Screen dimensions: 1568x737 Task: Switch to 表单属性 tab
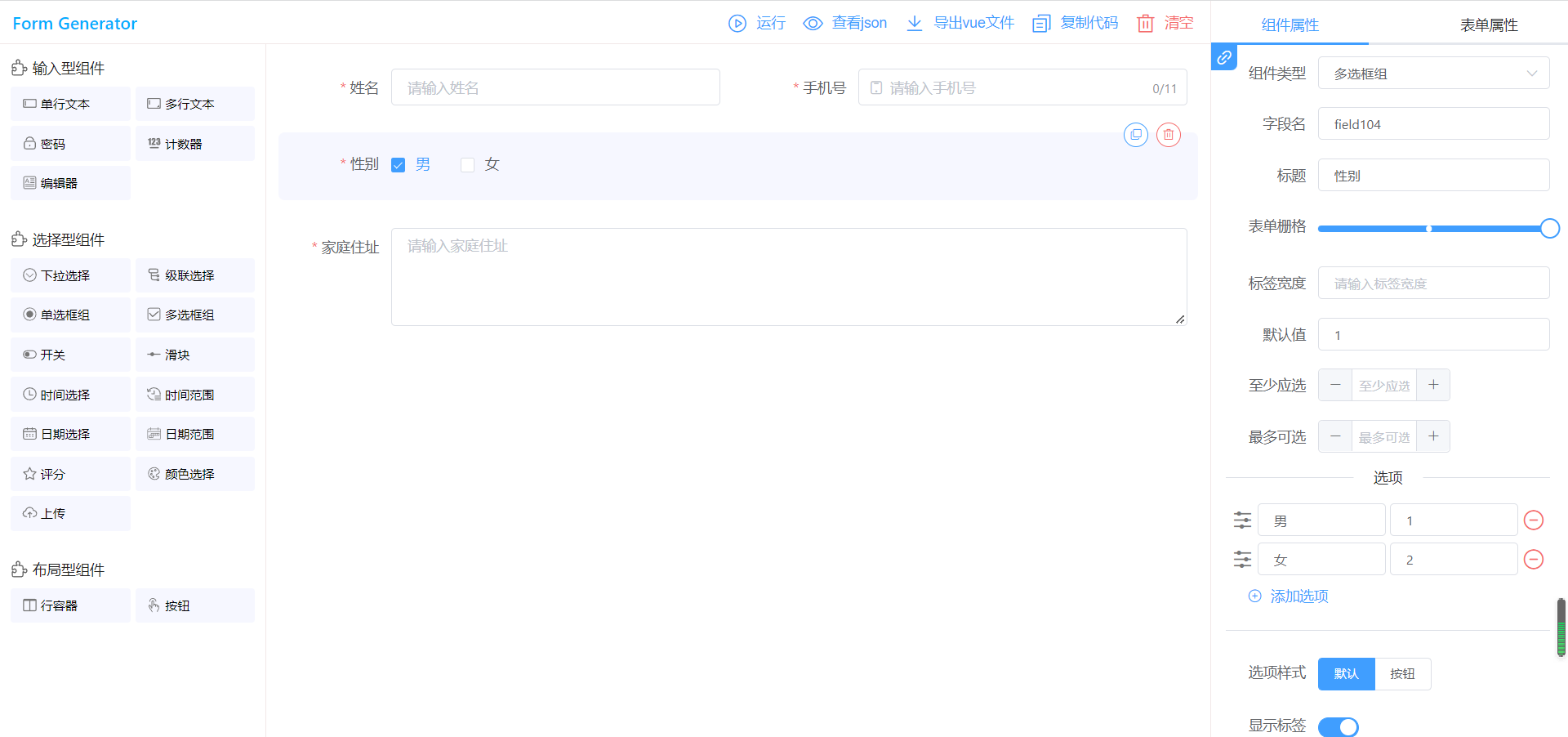(1489, 25)
